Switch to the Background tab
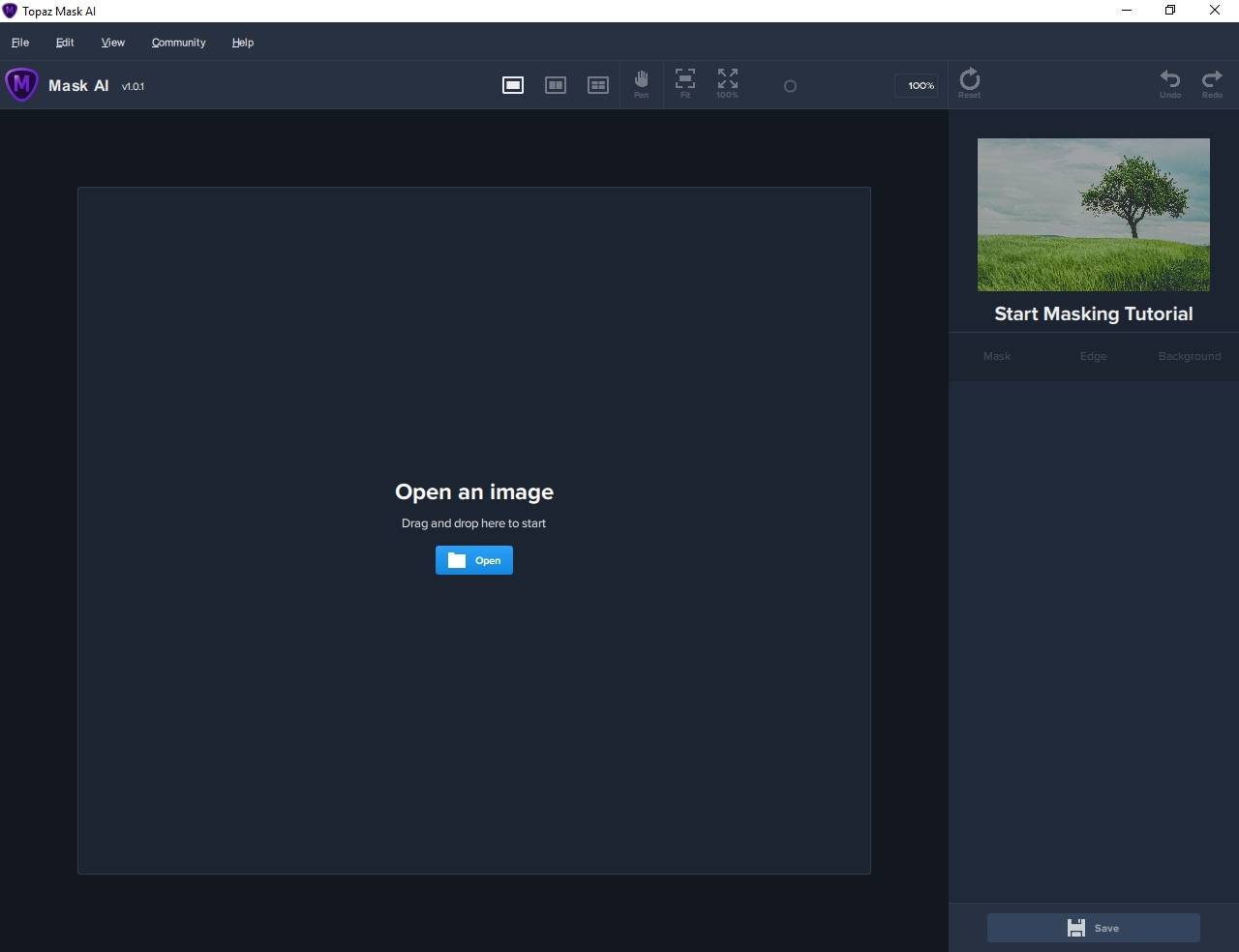The image size is (1239, 952). click(x=1190, y=356)
